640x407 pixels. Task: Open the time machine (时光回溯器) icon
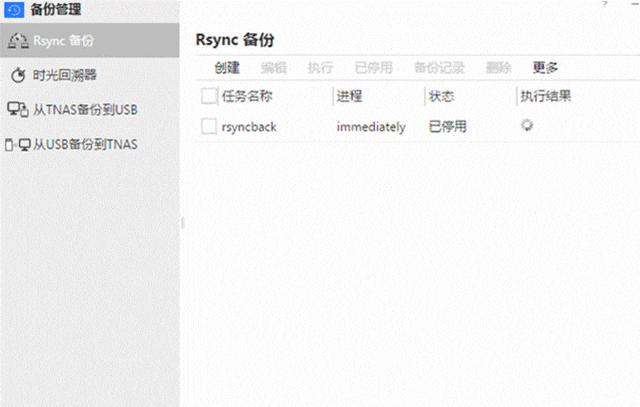pos(17,75)
